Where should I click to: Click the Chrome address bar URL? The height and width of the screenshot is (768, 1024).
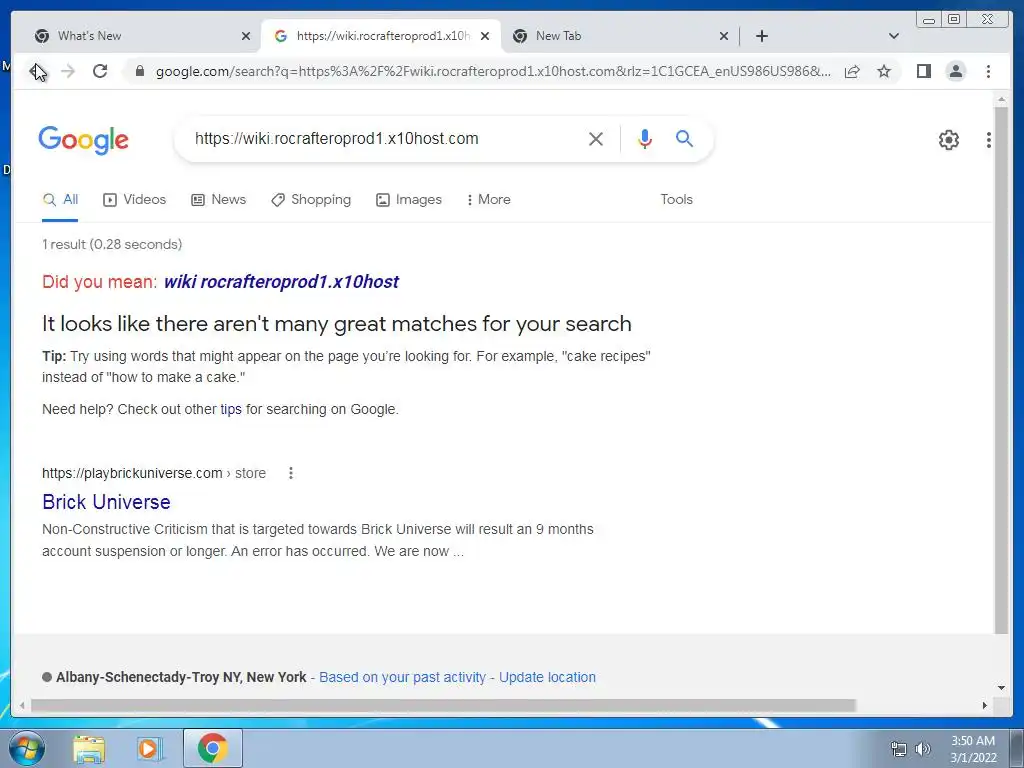(493, 71)
